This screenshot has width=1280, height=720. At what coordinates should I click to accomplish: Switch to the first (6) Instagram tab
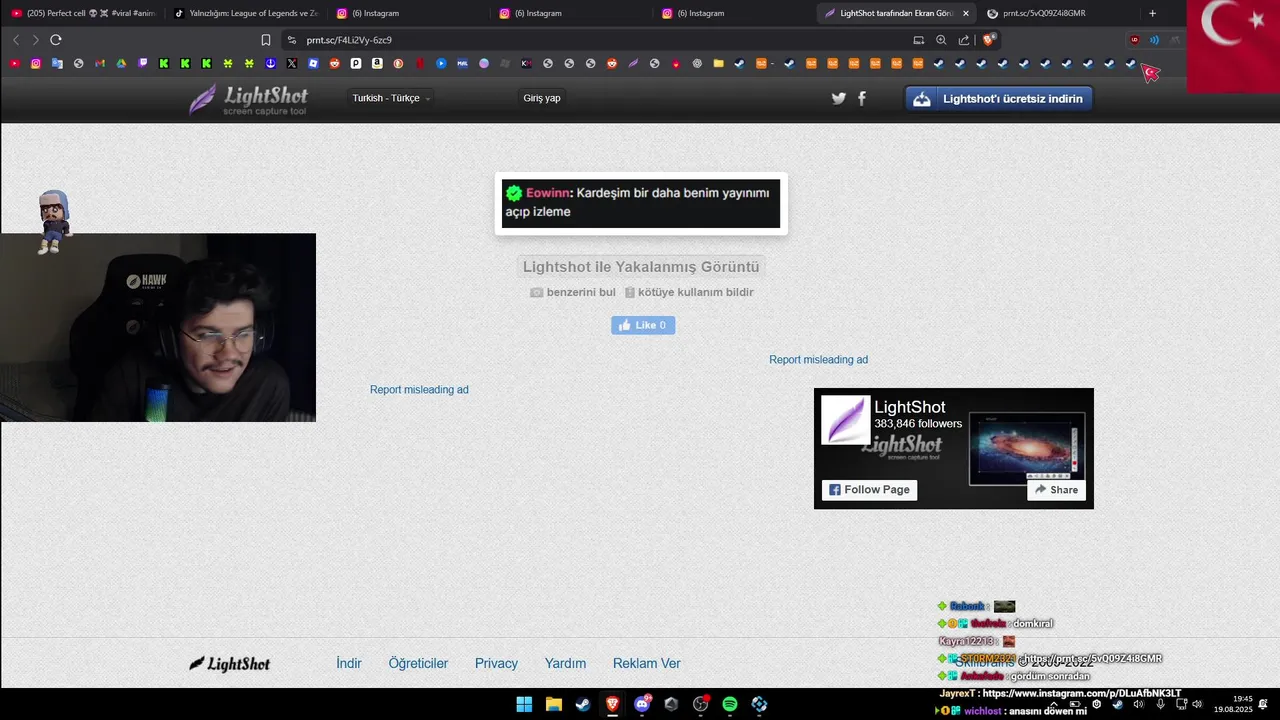coord(409,13)
